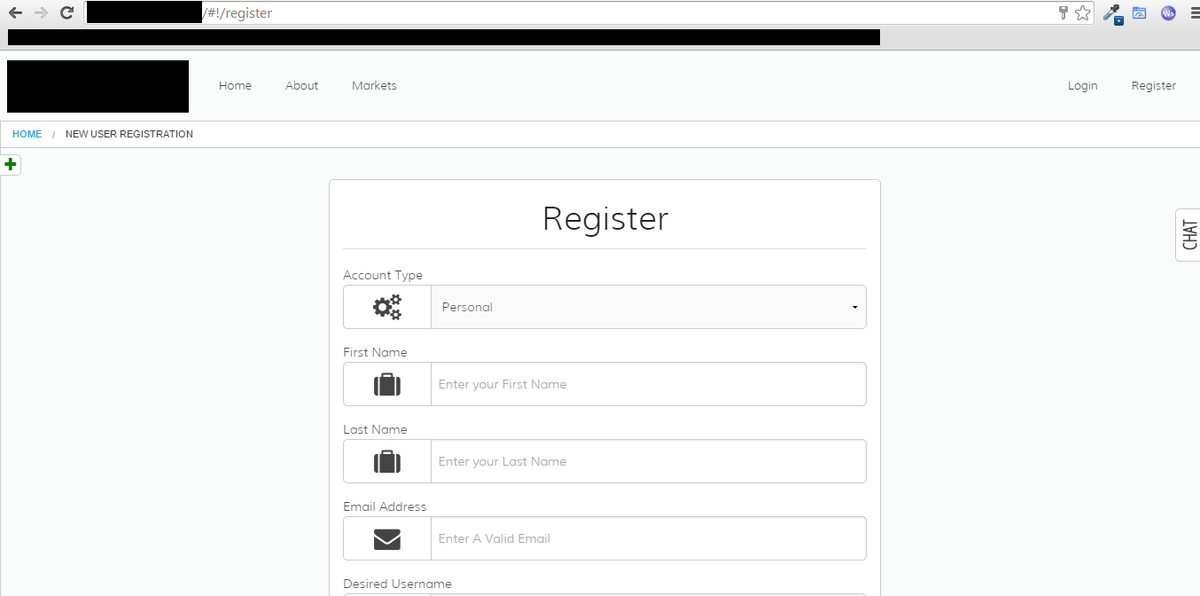This screenshot has height=596, width=1200.
Task: Open the Markets page
Action: (x=374, y=86)
